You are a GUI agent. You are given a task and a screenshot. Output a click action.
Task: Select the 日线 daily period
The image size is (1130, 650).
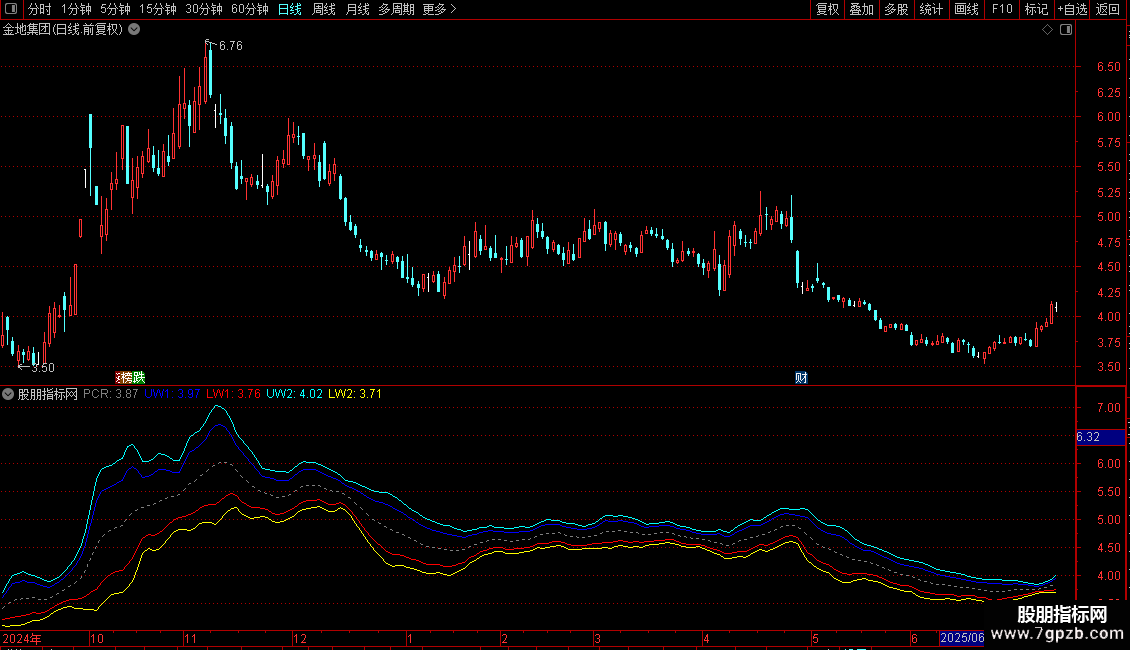290,9
